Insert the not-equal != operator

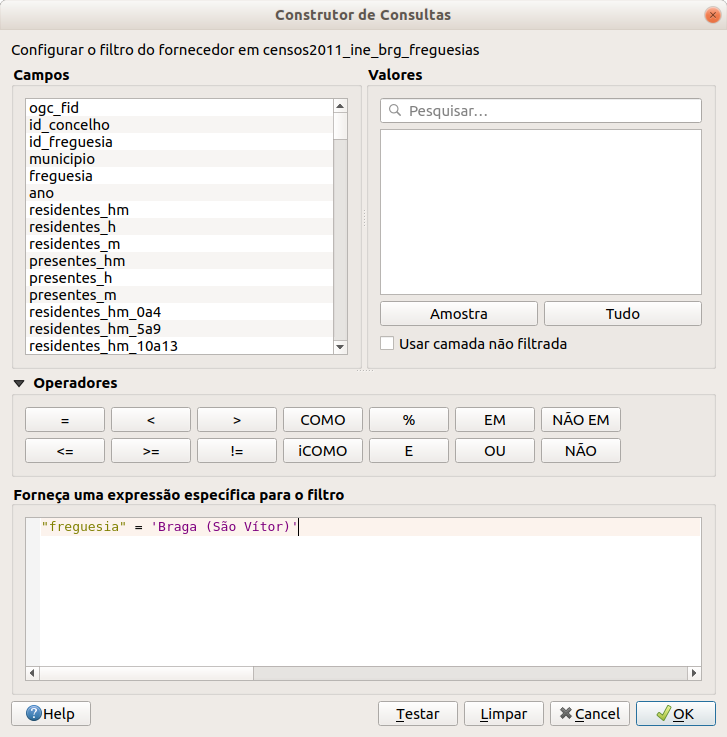237,451
